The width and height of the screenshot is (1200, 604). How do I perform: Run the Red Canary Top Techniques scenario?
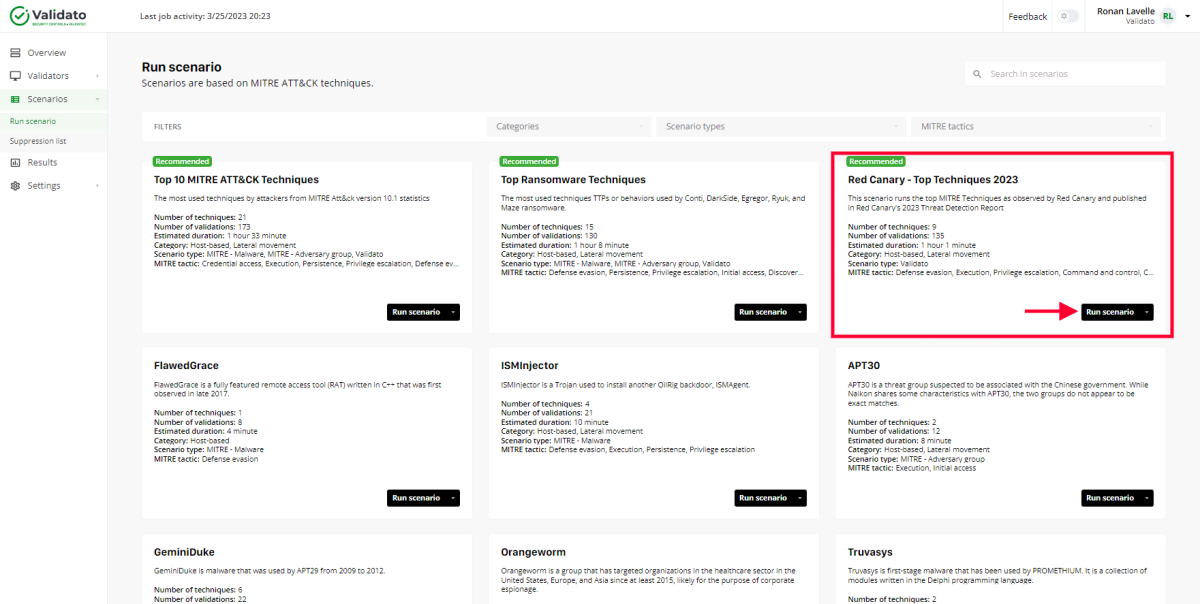(1110, 312)
